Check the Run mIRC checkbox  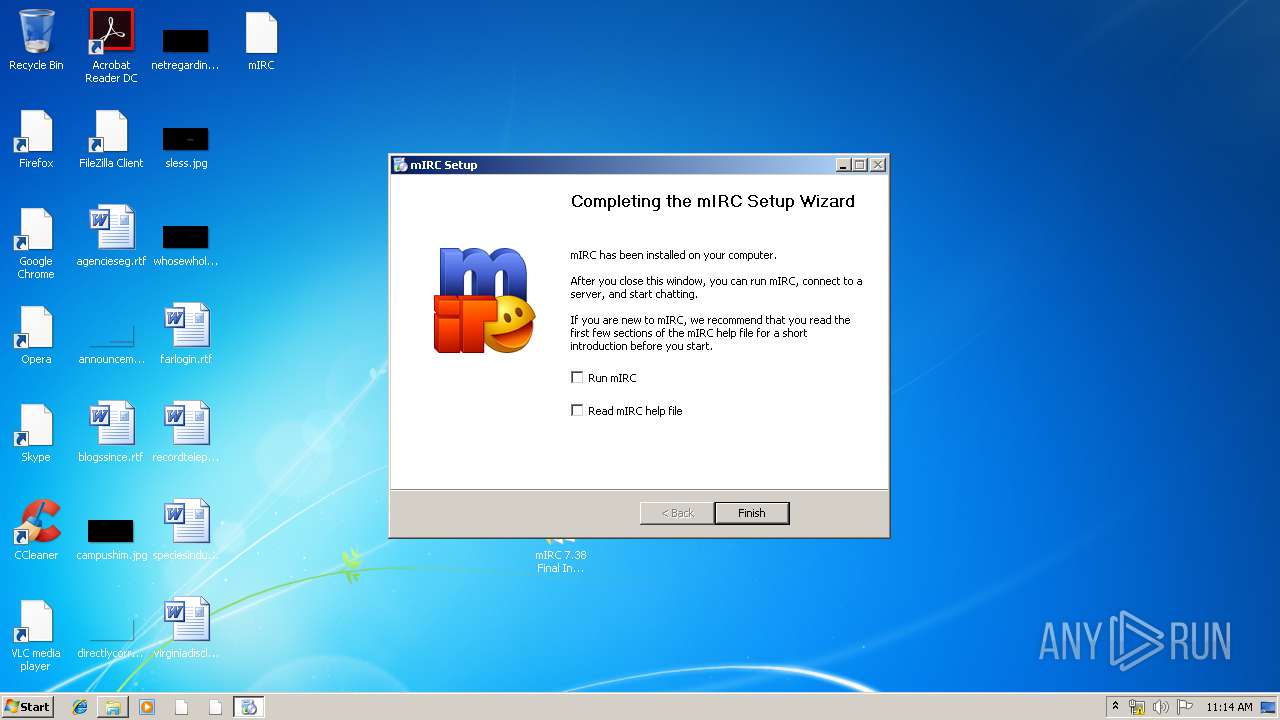coord(577,378)
